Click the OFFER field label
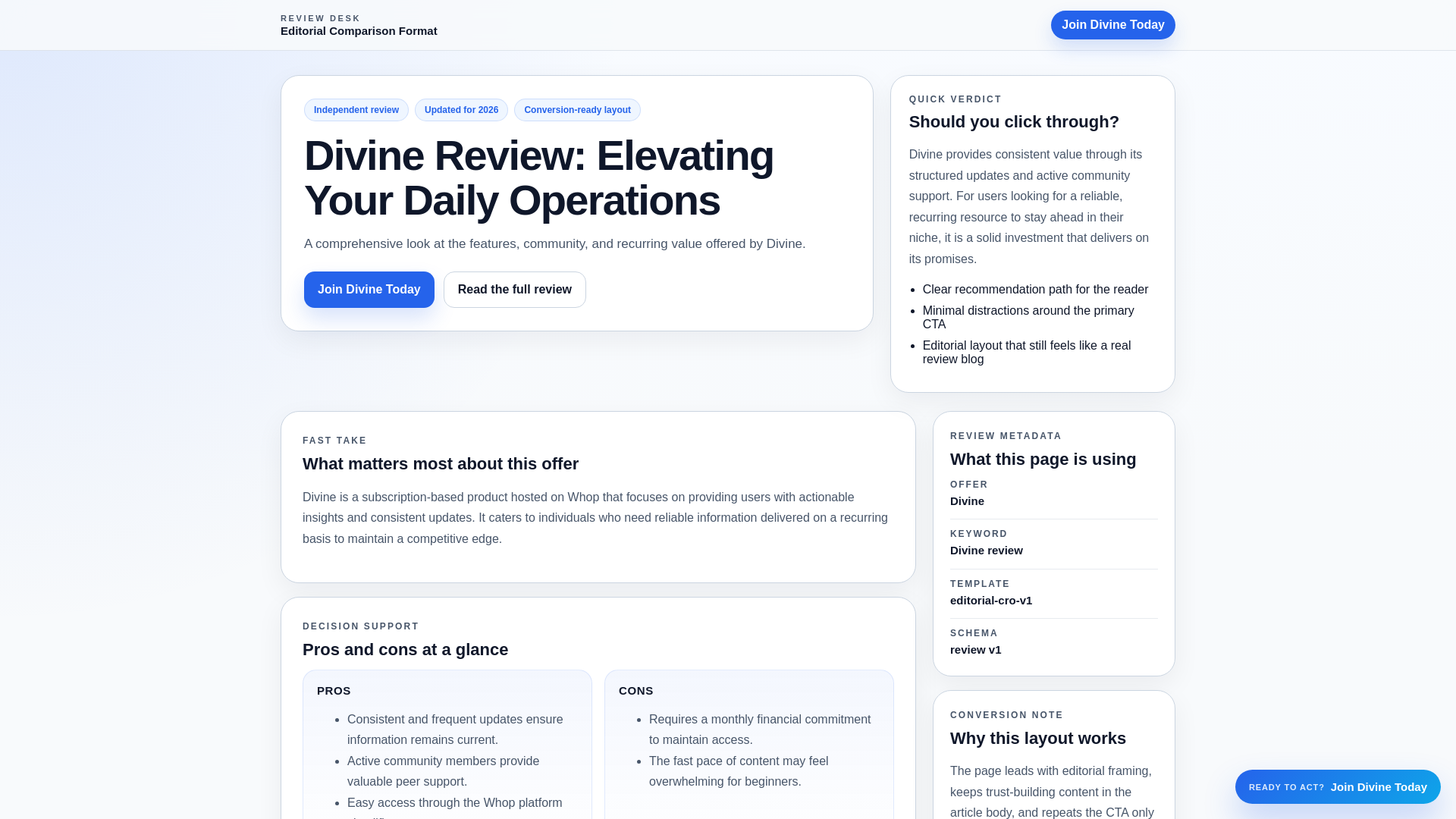This screenshot has width=1456, height=819. tap(969, 485)
